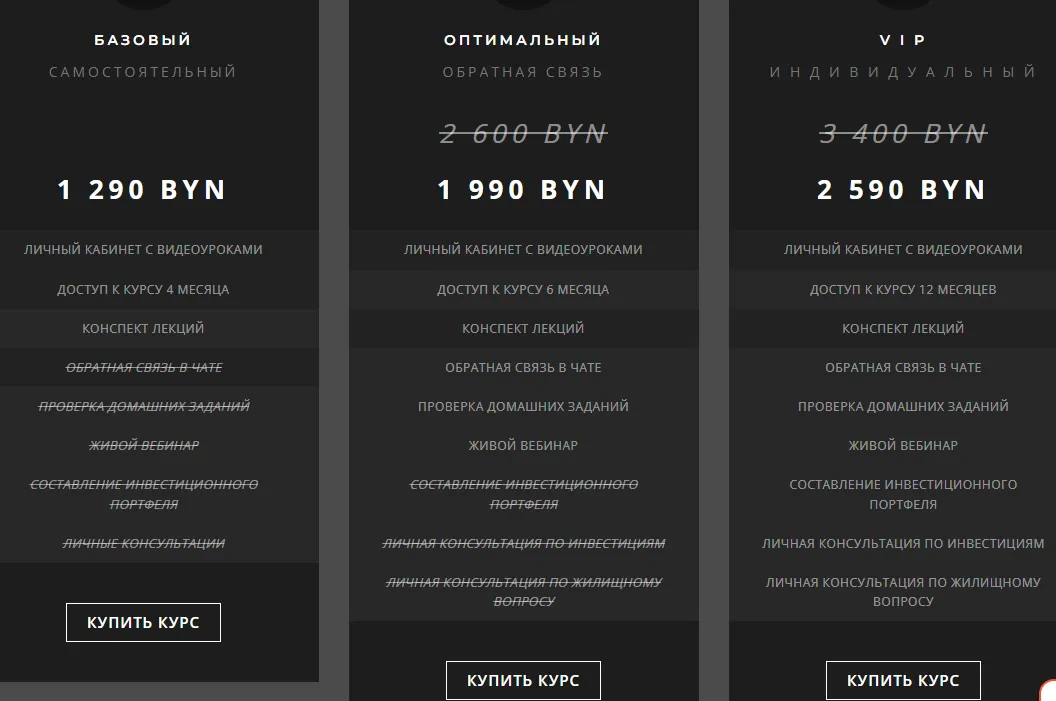The image size is (1056, 701).
Task: Click the 1 990 BYN price
Action: click(523, 189)
